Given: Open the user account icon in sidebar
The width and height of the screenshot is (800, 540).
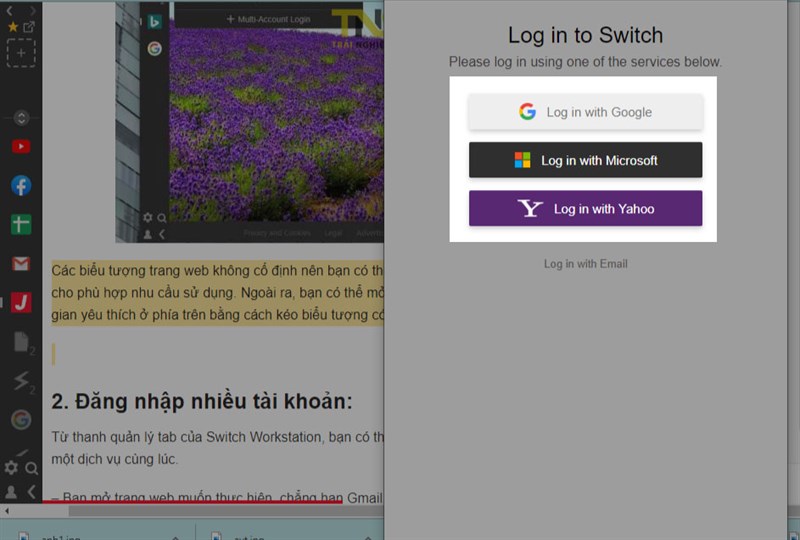Looking at the screenshot, I should tap(11, 492).
